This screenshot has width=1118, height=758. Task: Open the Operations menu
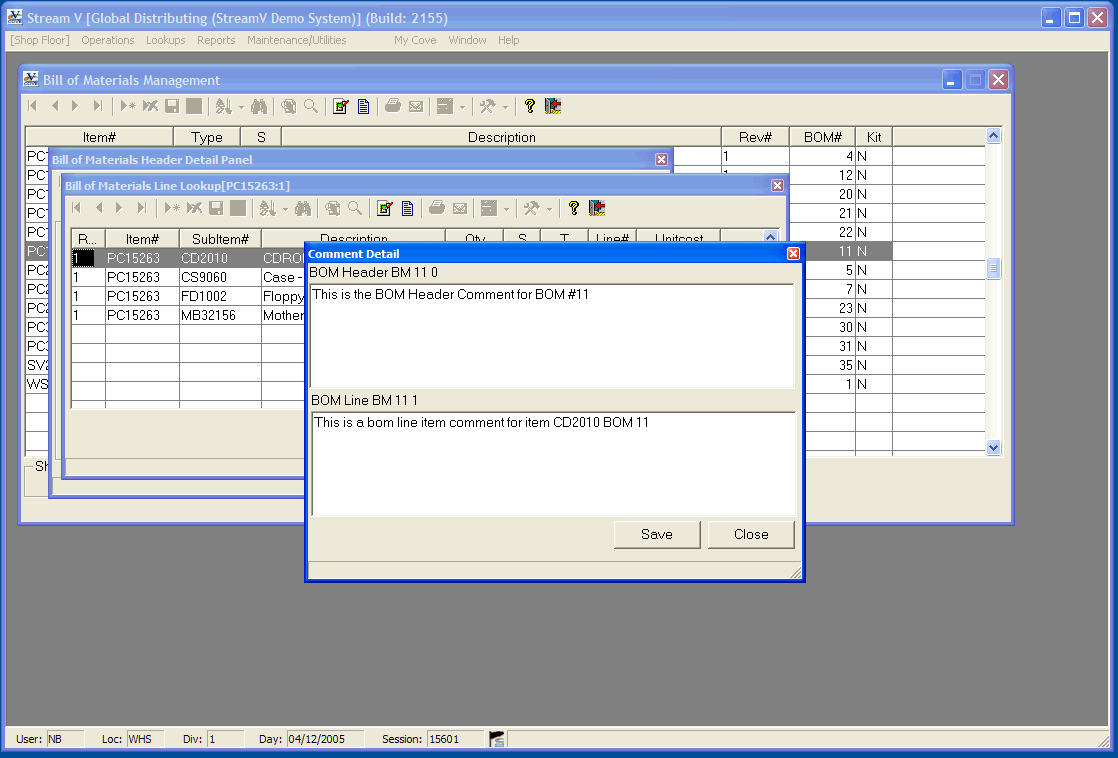pos(108,41)
